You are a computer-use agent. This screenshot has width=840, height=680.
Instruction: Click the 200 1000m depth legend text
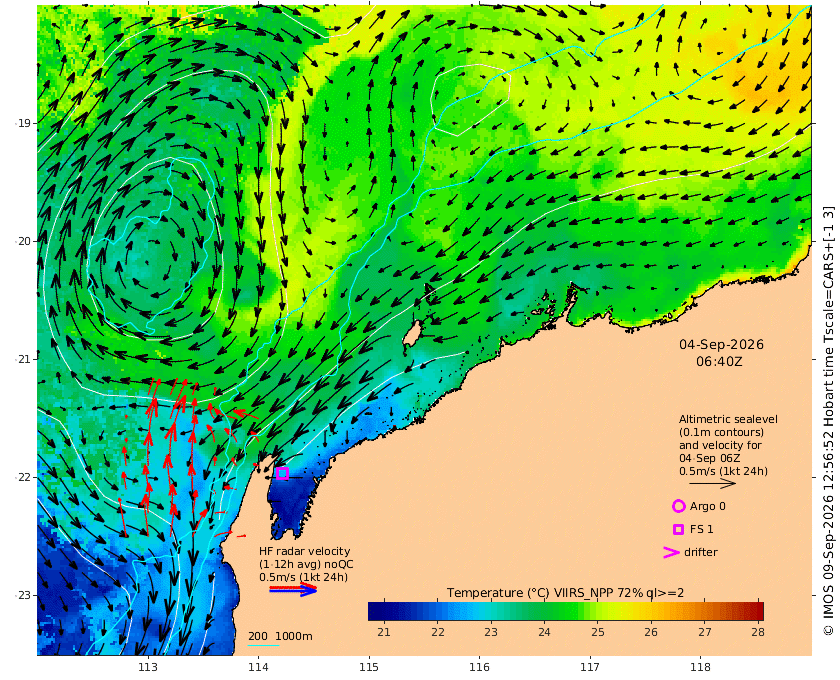(x=280, y=636)
